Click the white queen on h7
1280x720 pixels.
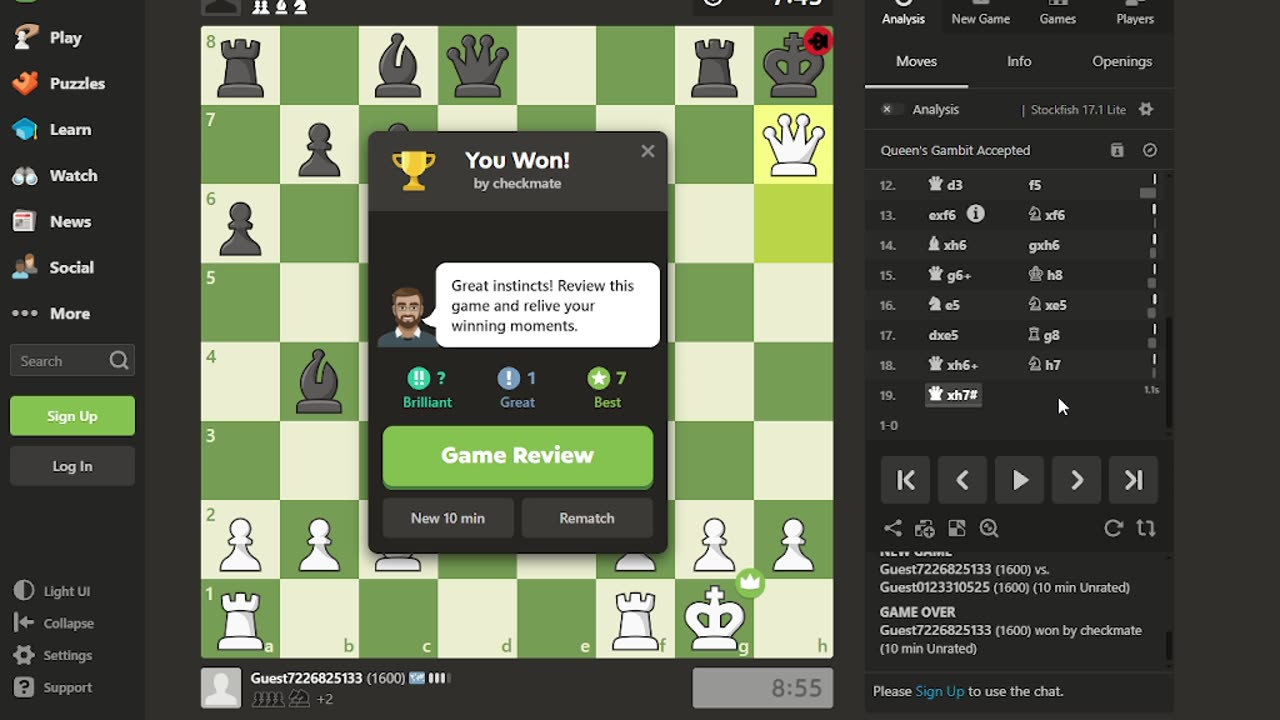[793, 144]
